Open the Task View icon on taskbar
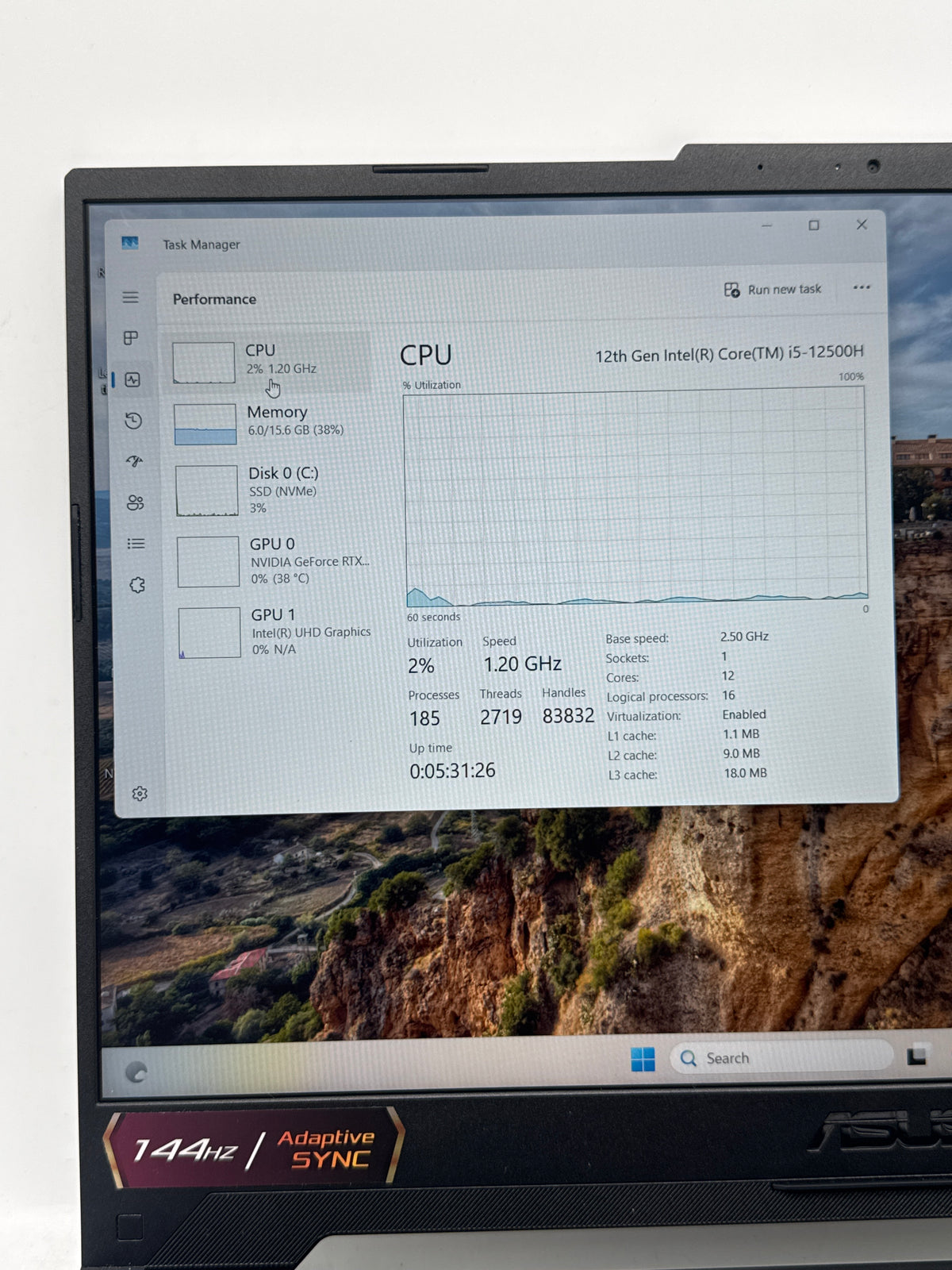The width and height of the screenshot is (952, 1270). (x=917, y=1056)
